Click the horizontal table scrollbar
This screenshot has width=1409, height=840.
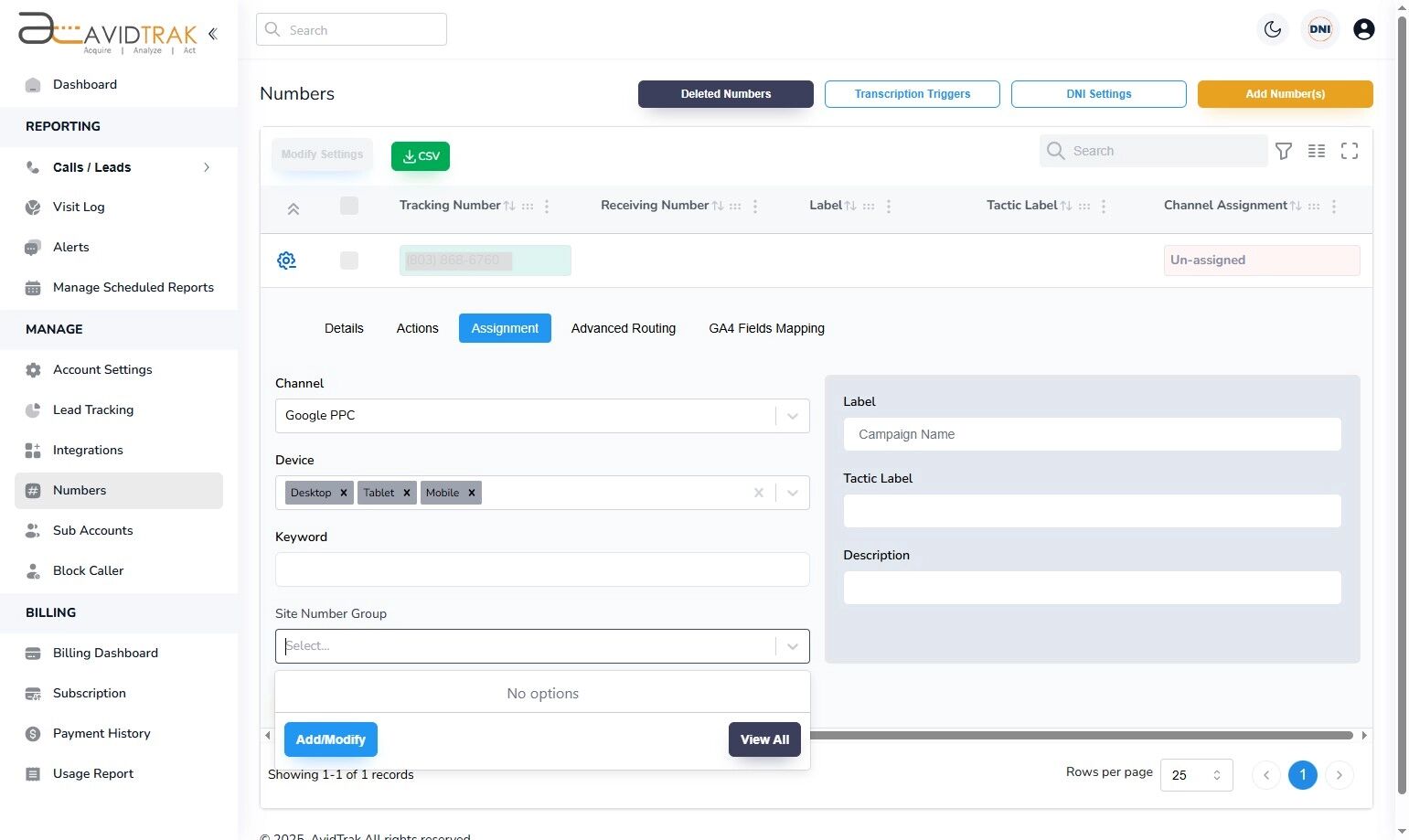click(x=1081, y=735)
